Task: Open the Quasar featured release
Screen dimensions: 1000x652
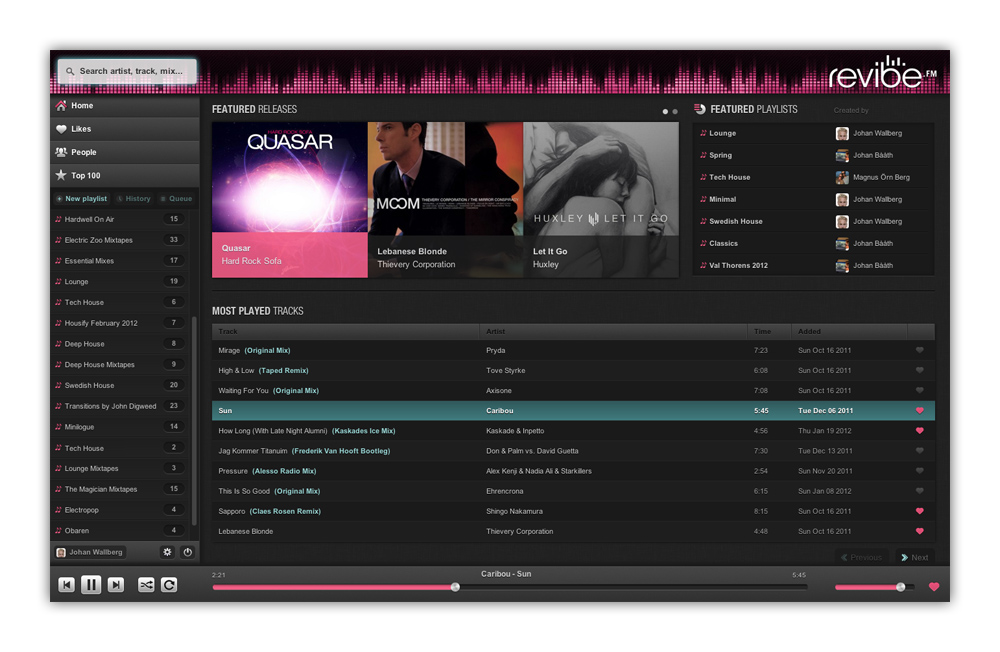Action: (290, 200)
